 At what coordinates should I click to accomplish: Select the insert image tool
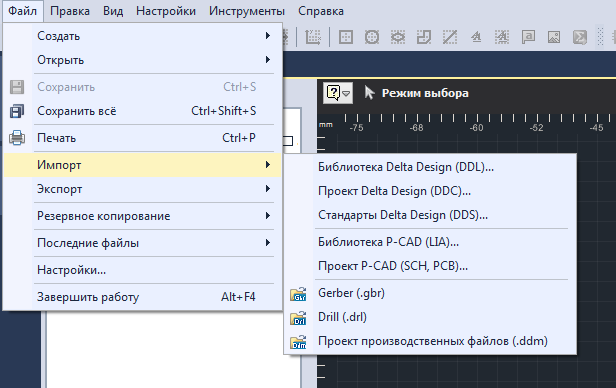pos(554,37)
